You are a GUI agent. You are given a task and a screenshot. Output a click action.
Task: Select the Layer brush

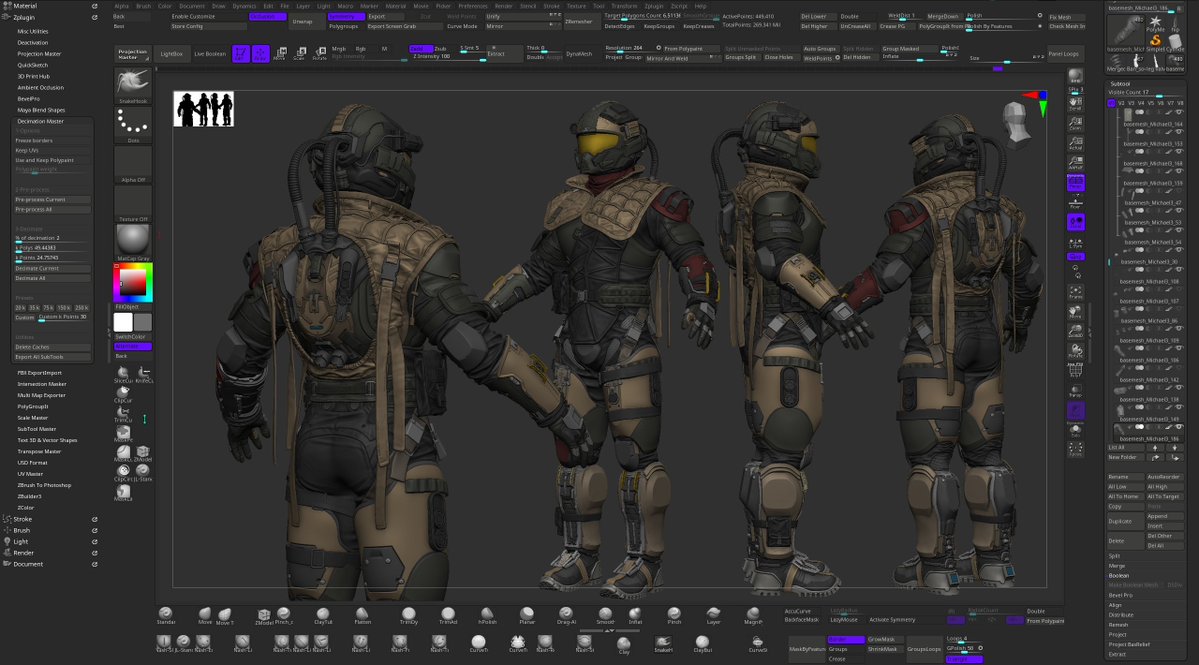tap(713, 615)
